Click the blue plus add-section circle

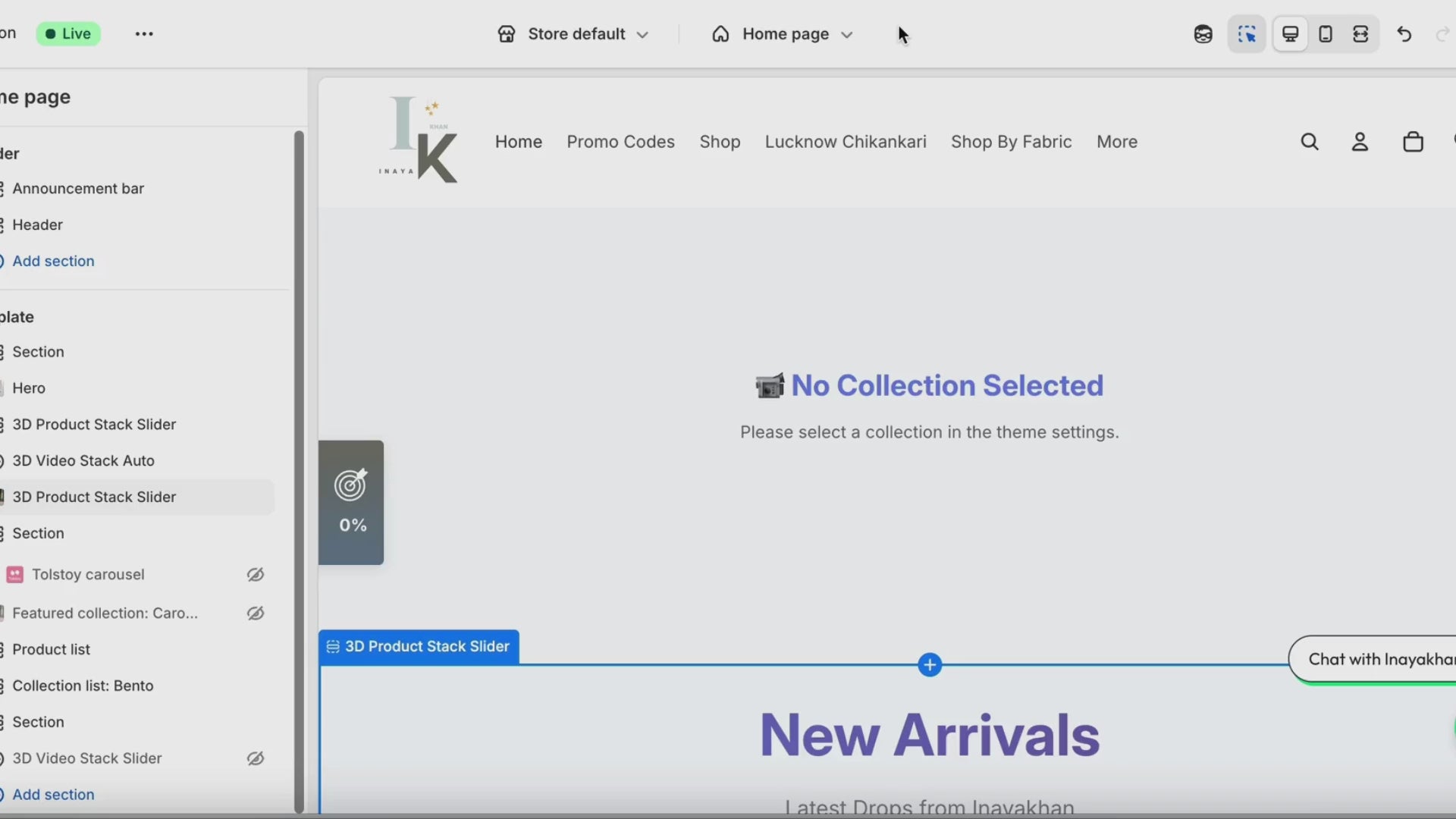(930, 665)
